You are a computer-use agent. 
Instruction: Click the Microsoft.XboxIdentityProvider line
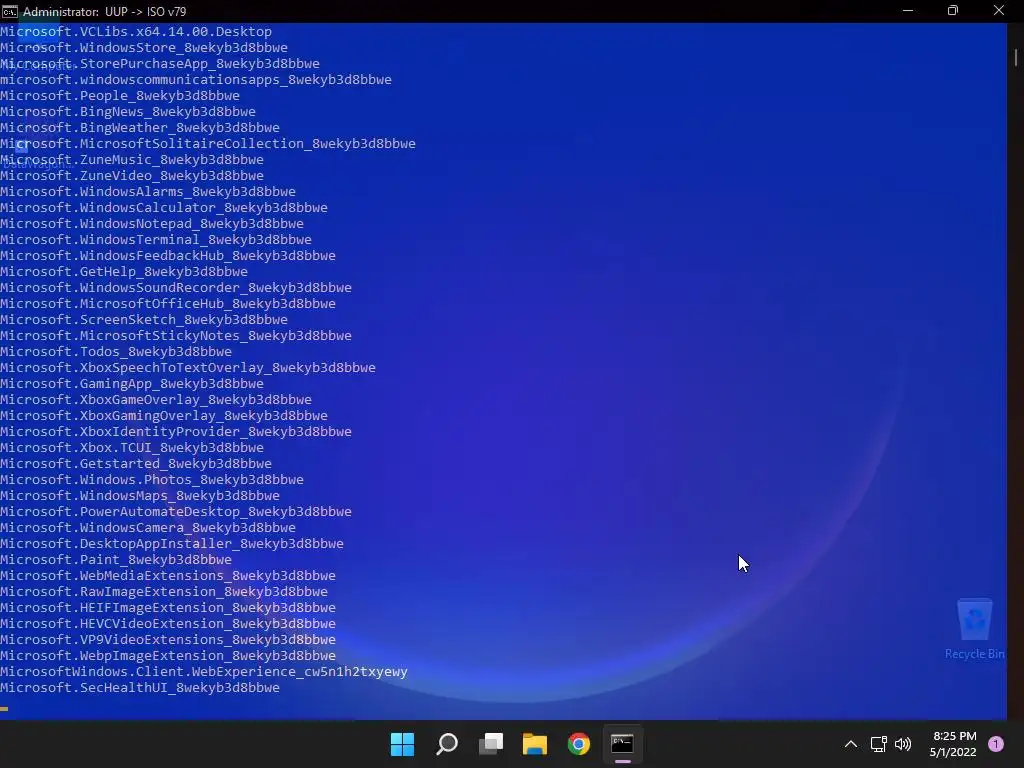click(x=176, y=432)
